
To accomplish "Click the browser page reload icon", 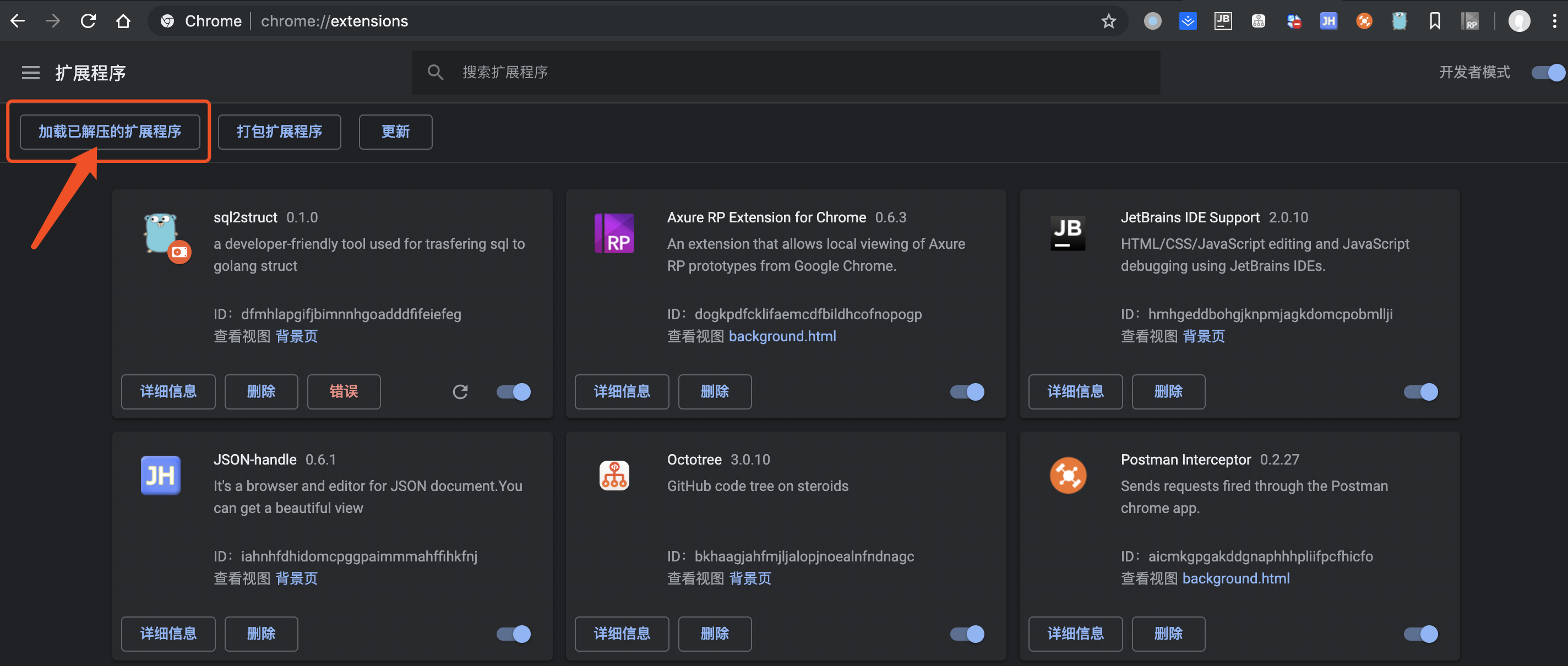I will (88, 21).
